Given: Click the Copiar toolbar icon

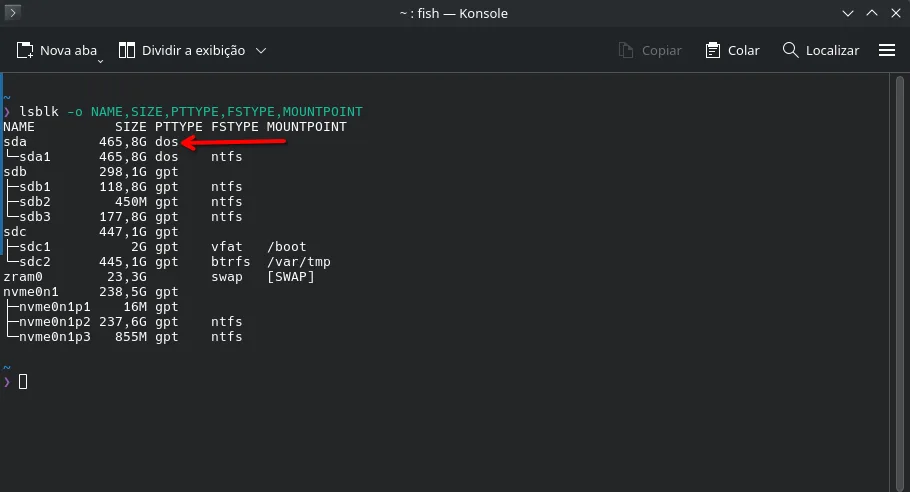Looking at the screenshot, I should point(626,50).
